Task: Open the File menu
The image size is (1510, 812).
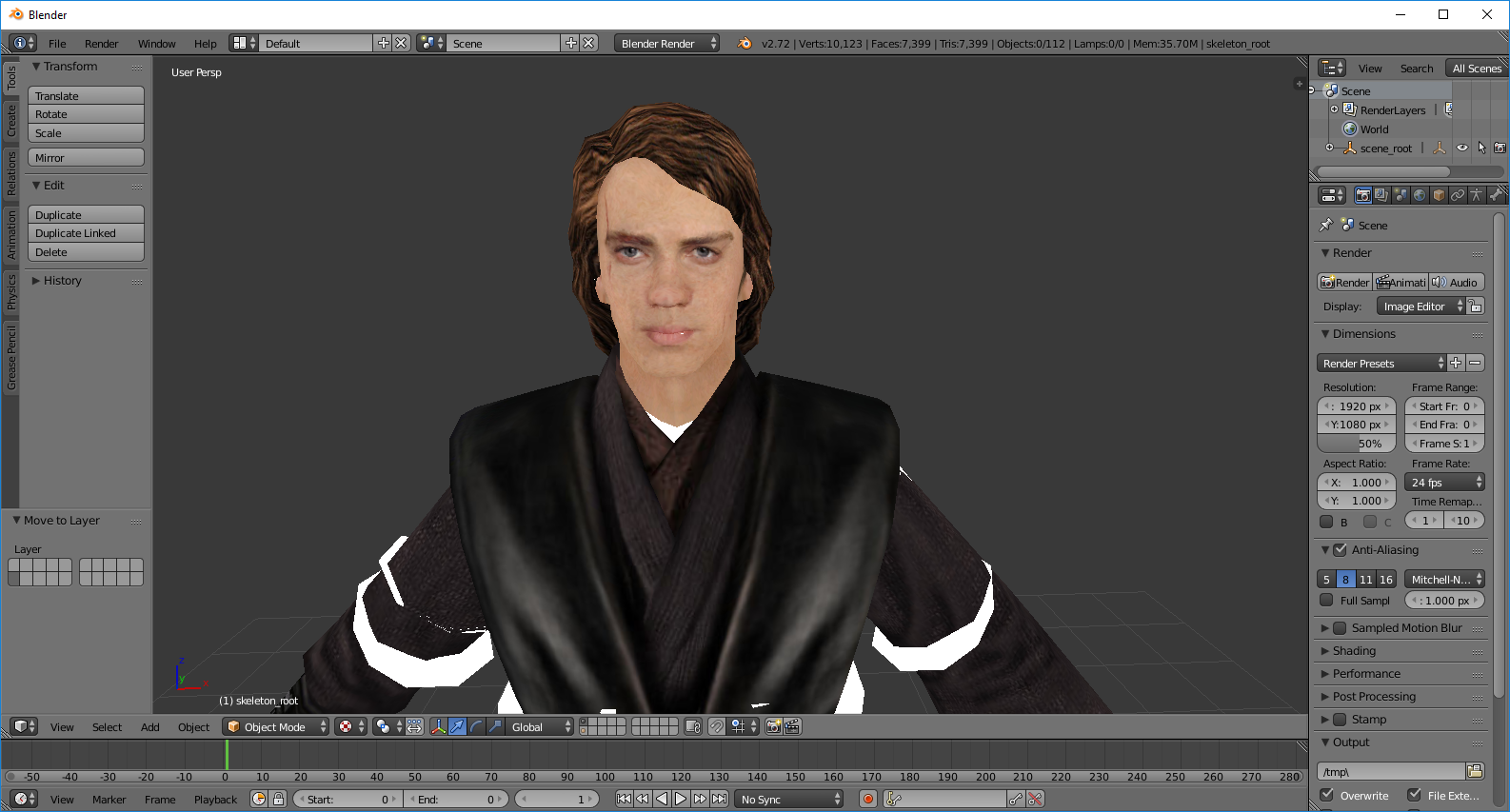Action: coord(57,43)
